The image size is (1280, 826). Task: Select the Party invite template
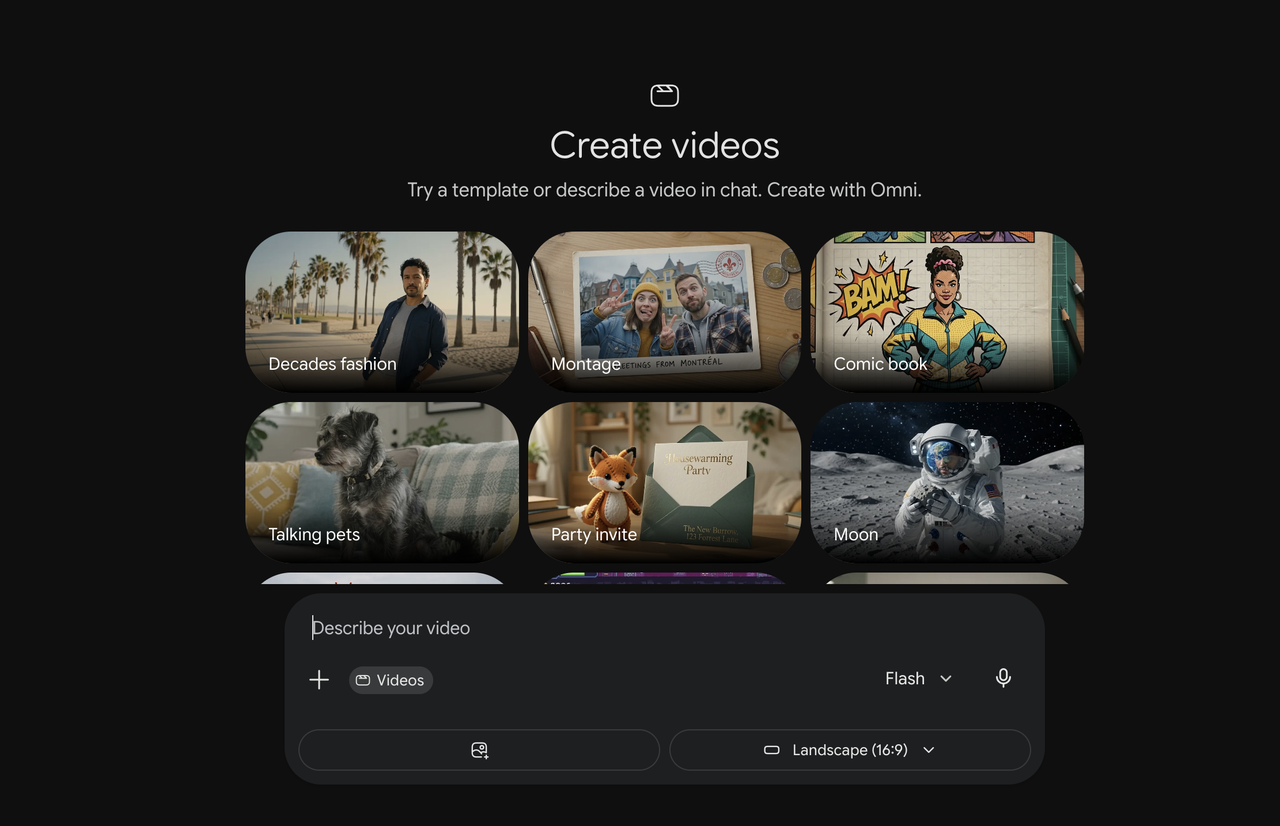point(665,482)
